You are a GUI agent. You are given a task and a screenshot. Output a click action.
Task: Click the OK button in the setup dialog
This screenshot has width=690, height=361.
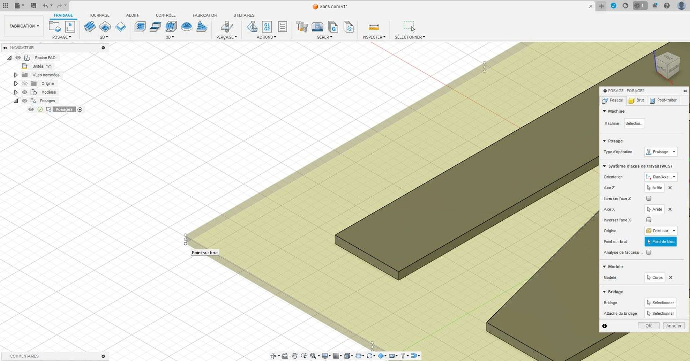pyautogui.click(x=649, y=326)
